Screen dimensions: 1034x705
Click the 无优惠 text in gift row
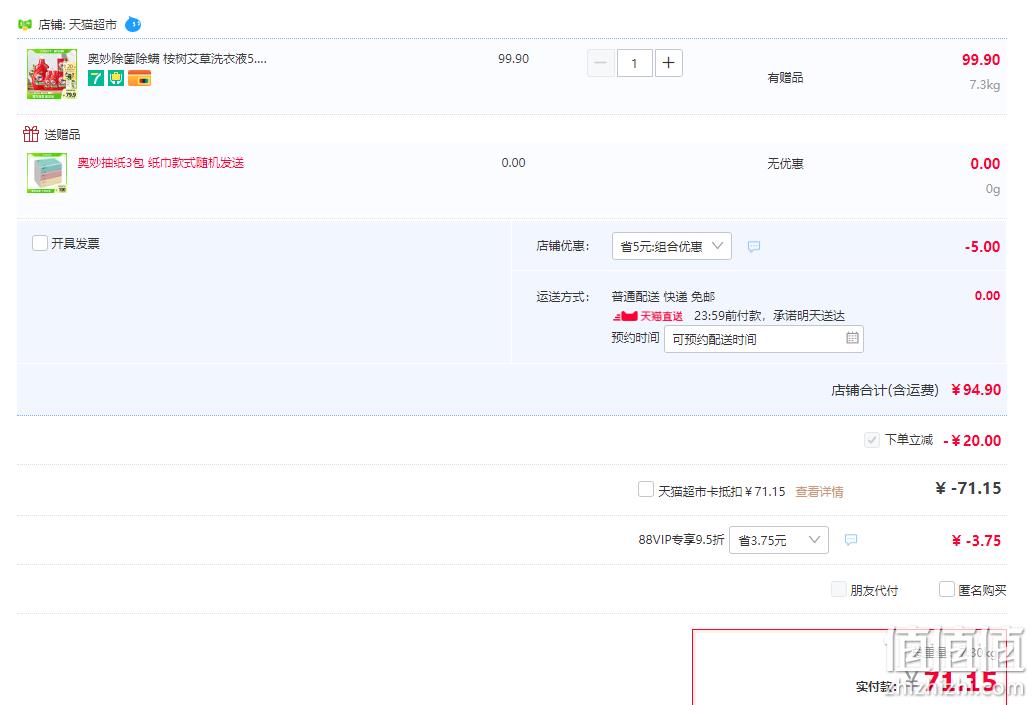pyautogui.click(x=785, y=164)
